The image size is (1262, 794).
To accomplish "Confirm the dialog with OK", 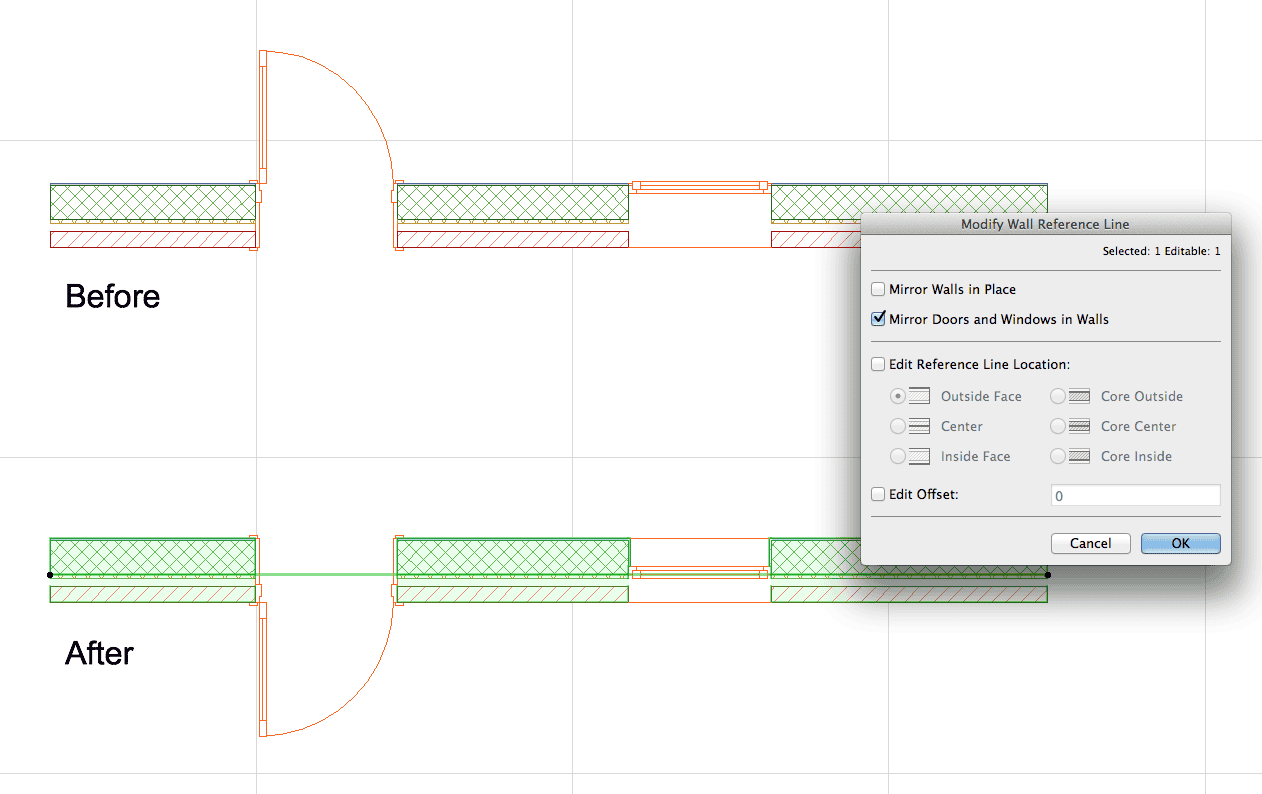I will pos(1180,543).
